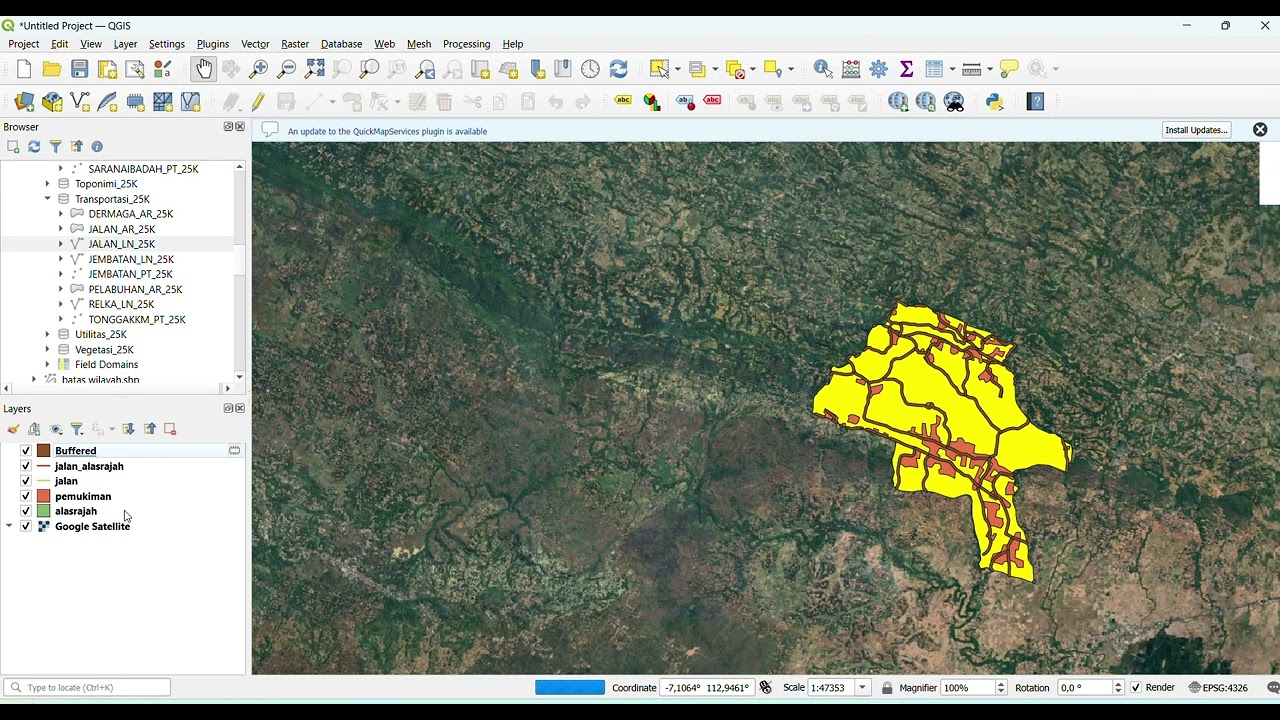Toggle visibility of alasrajah layer
Viewport: 1280px width, 720px height.
tap(26, 511)
